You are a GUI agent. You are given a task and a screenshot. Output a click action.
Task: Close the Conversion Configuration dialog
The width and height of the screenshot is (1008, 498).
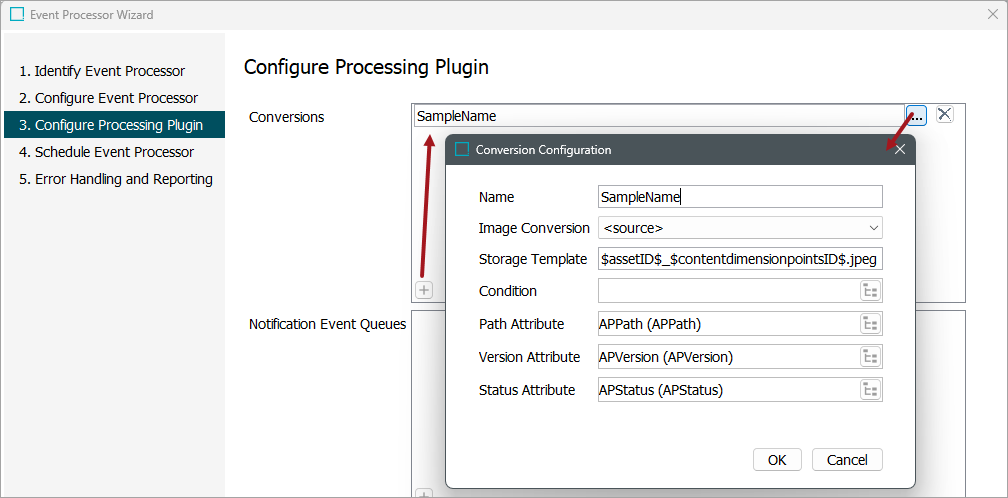(x=899, y=150)
